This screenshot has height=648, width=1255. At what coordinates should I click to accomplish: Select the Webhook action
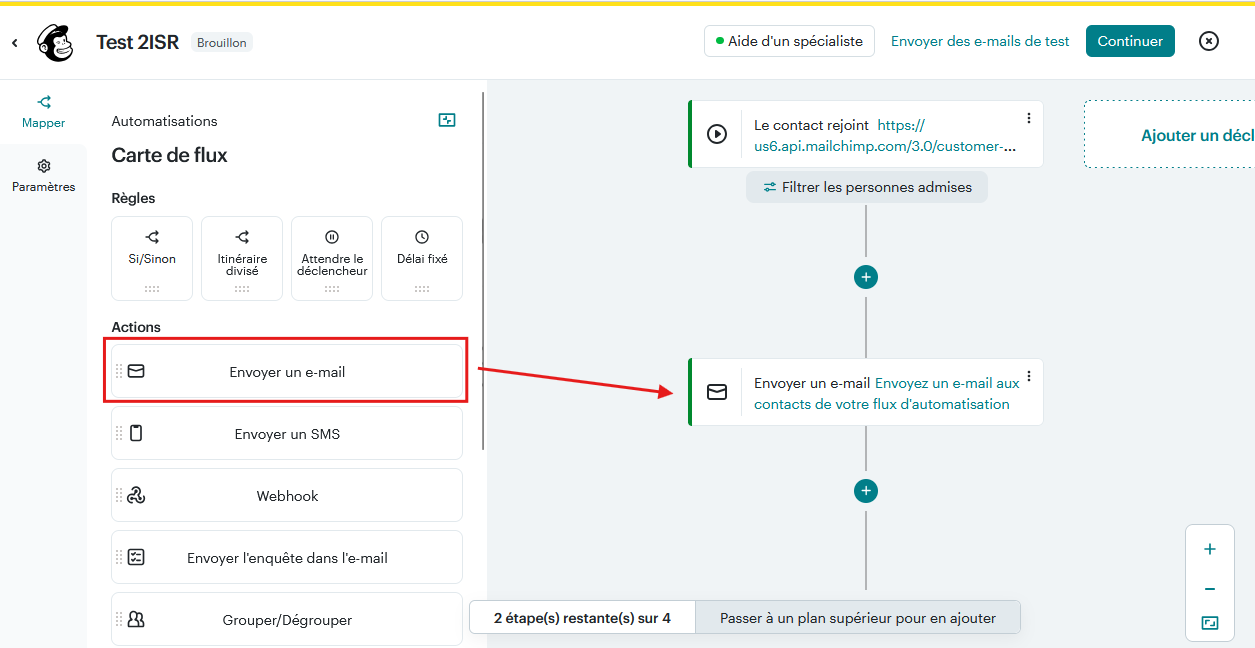(287, 496)
